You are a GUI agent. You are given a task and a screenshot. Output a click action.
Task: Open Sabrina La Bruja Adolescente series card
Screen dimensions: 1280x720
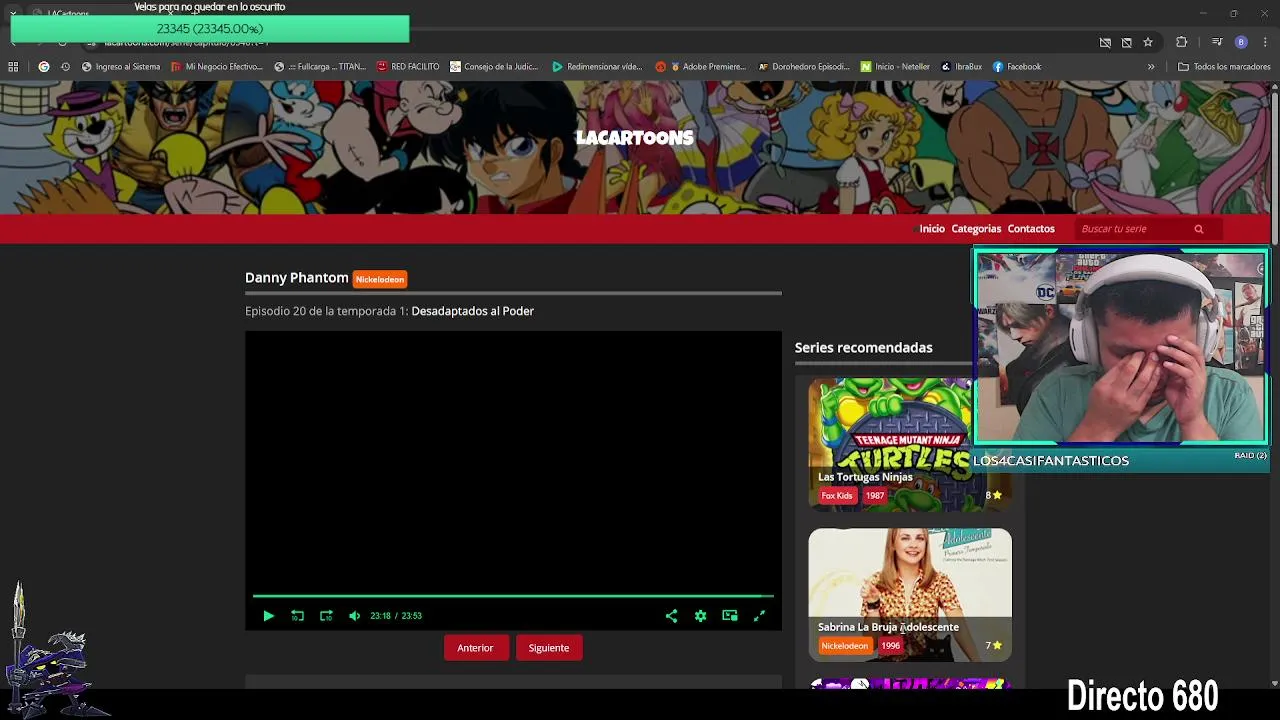[x=910, y=595]
